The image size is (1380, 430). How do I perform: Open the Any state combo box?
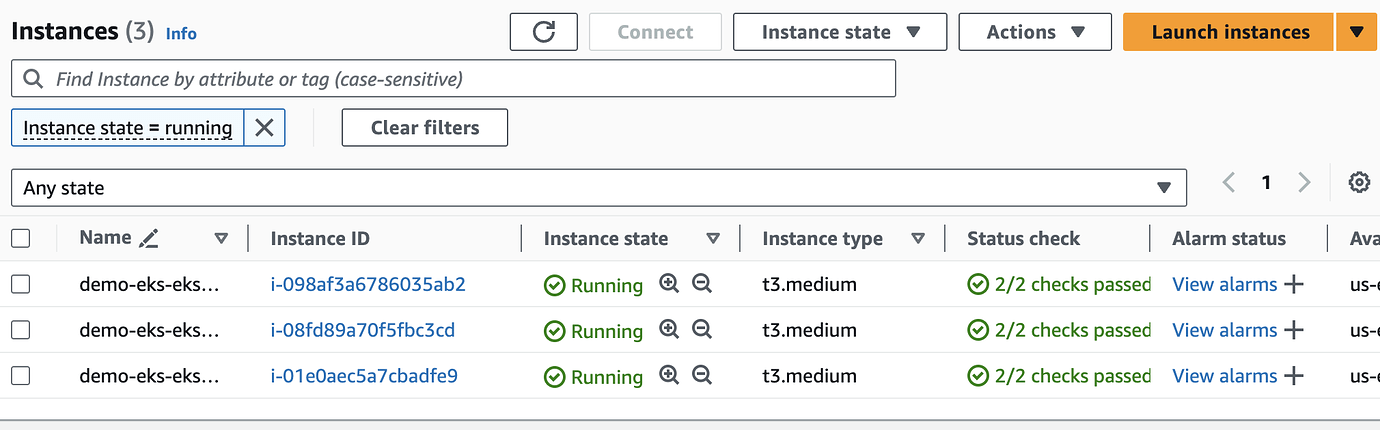pyautogui.click(x=598, y=188)
